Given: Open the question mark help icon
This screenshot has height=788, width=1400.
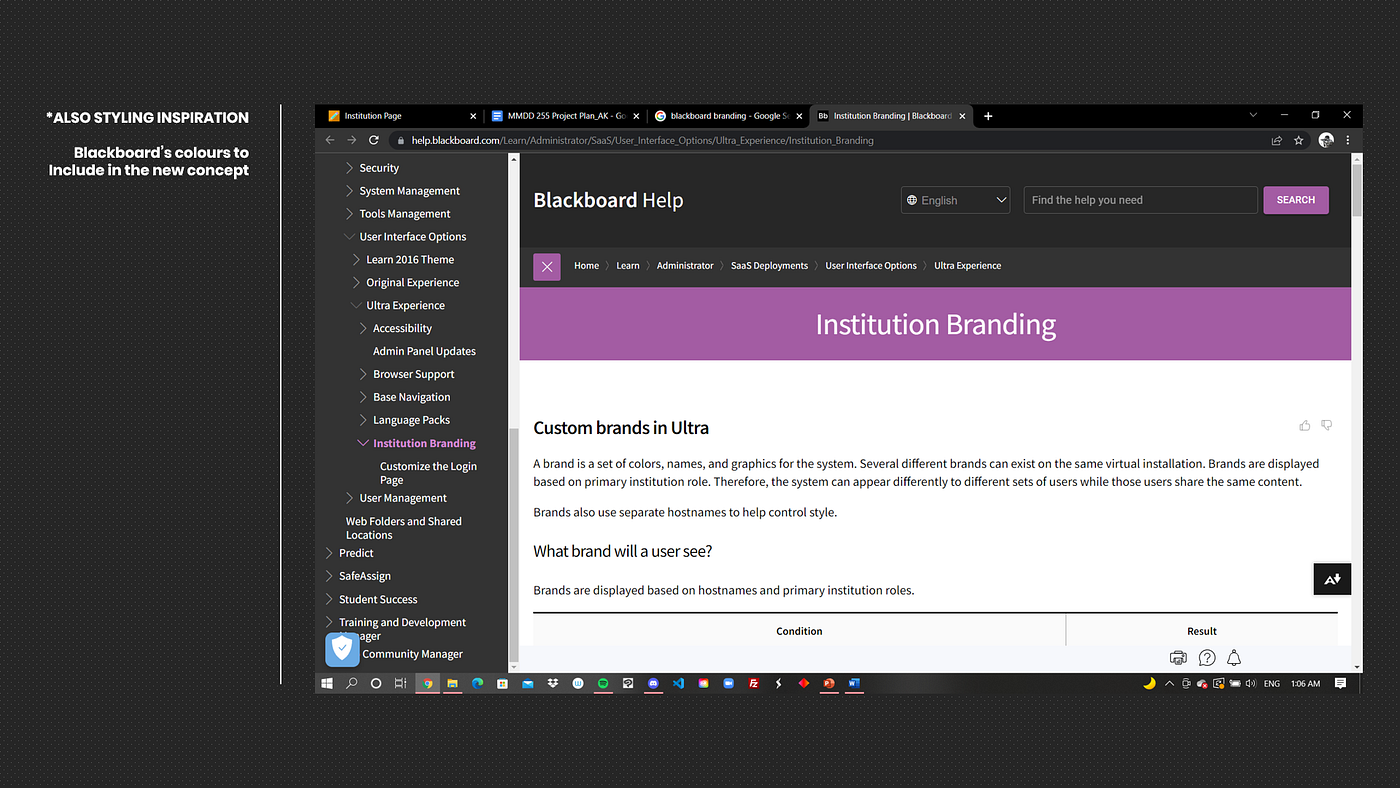Looking at the screenshot, I should click(x=1207, y=658).
